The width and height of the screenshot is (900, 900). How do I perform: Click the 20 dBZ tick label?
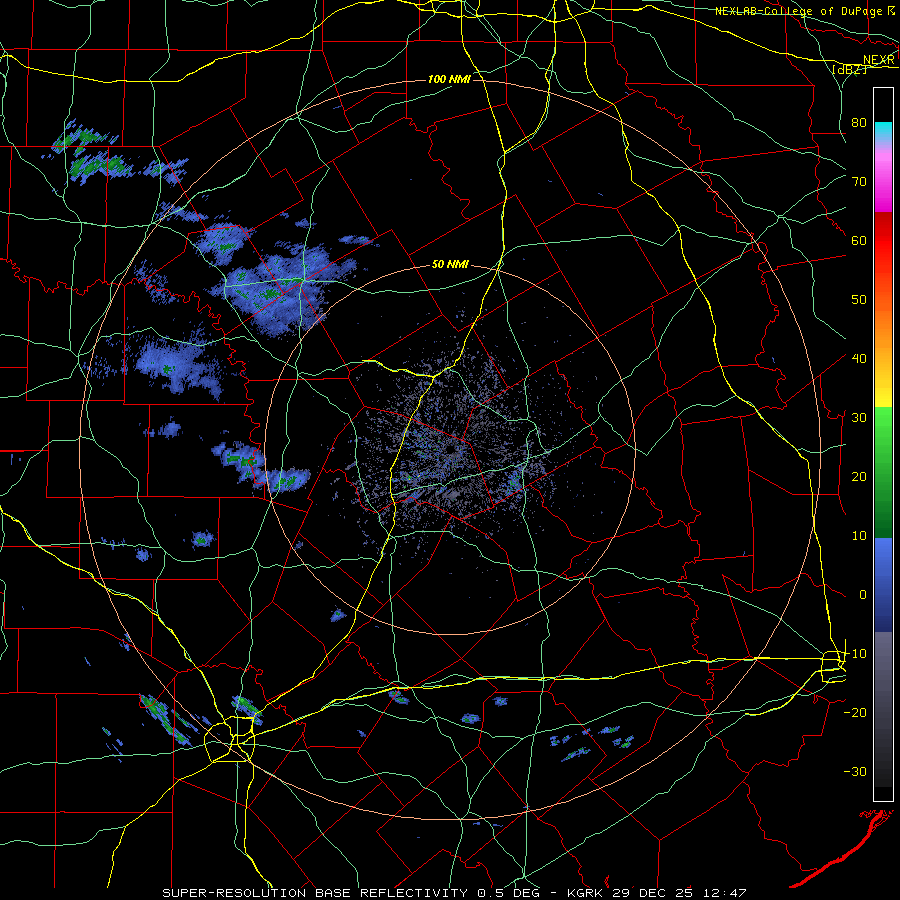tap(859, 476)
